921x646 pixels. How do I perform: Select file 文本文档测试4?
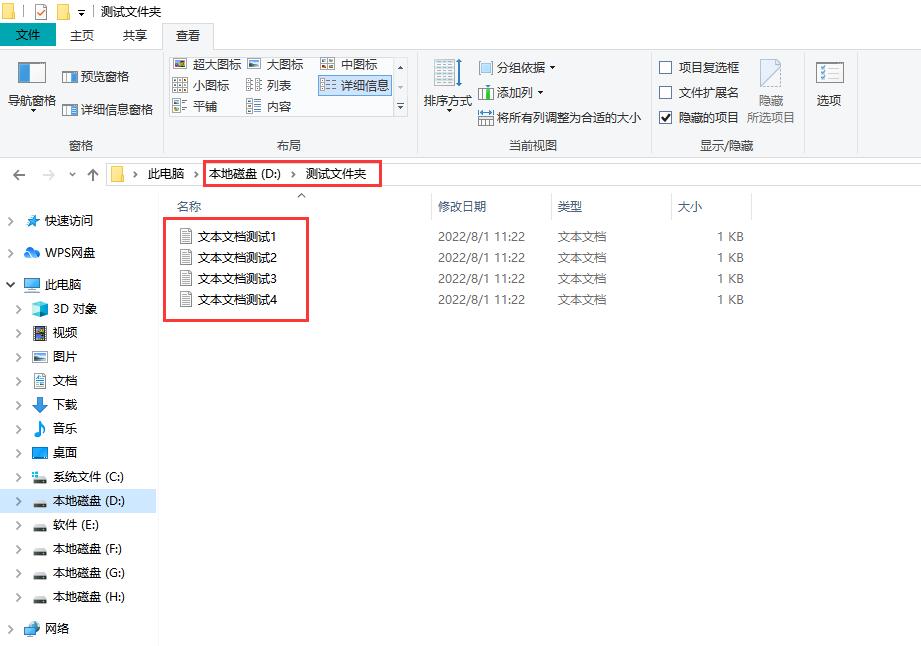[237, 300]
